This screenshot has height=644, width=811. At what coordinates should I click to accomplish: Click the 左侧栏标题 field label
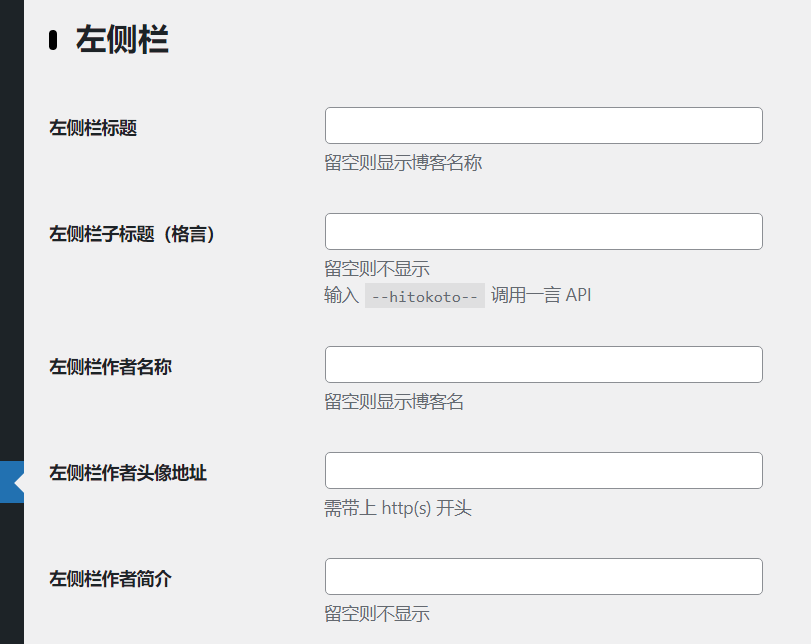[93, 128]
